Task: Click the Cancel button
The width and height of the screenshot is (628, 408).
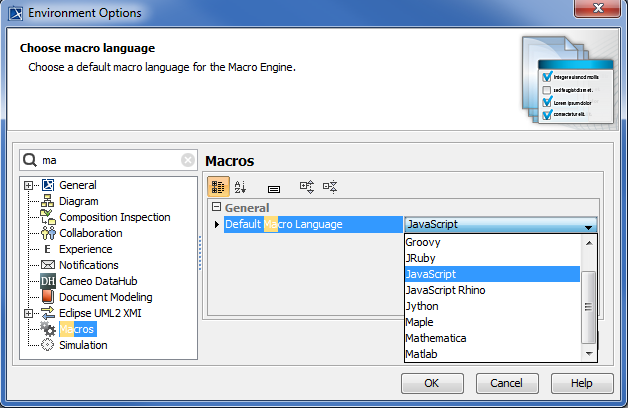Action: click(507, 383)
